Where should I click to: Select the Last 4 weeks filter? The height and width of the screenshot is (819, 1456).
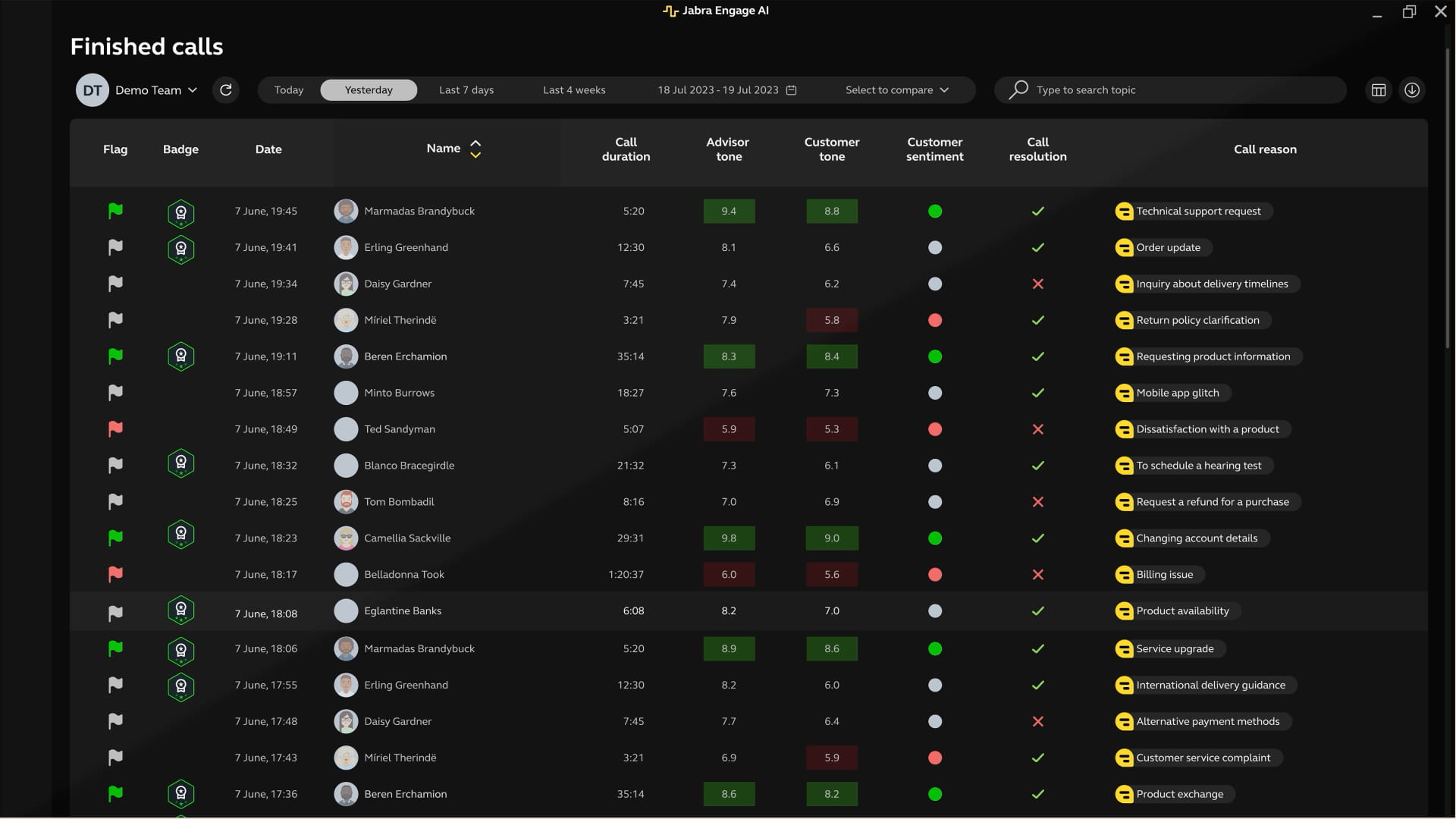click(x=574, y=90)
